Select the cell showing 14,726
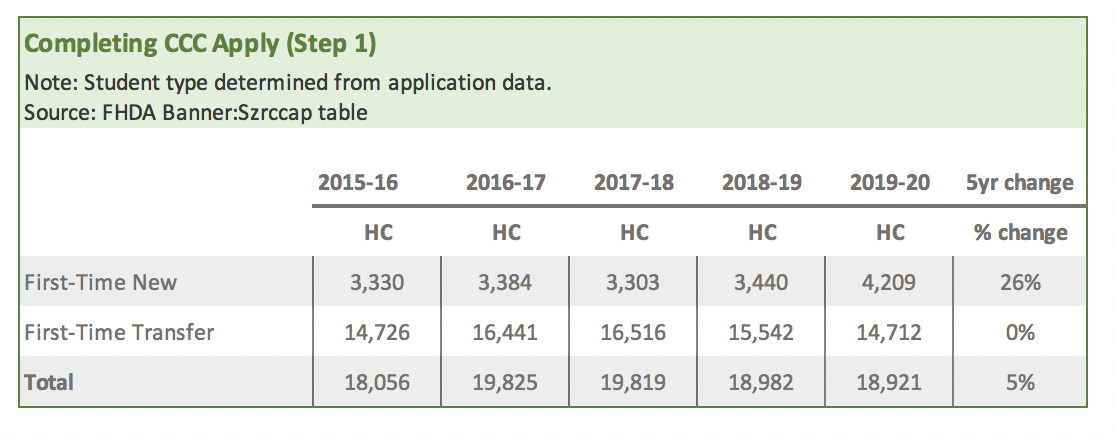Image resolution: width=1114 pixels, height=434 pixels. pyautogui.click(x=377, y=332)
